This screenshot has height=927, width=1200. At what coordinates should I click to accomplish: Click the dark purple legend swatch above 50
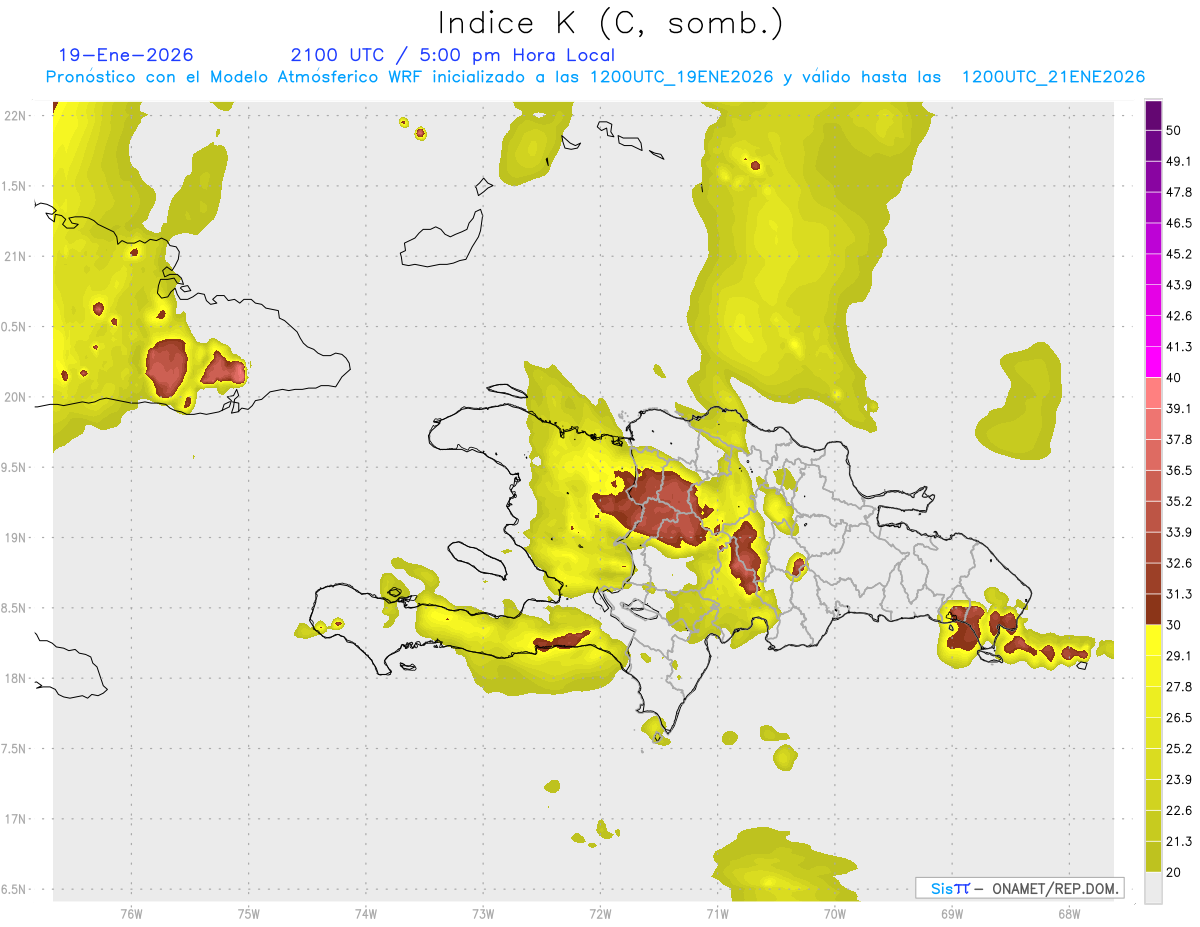point(1153,115)
